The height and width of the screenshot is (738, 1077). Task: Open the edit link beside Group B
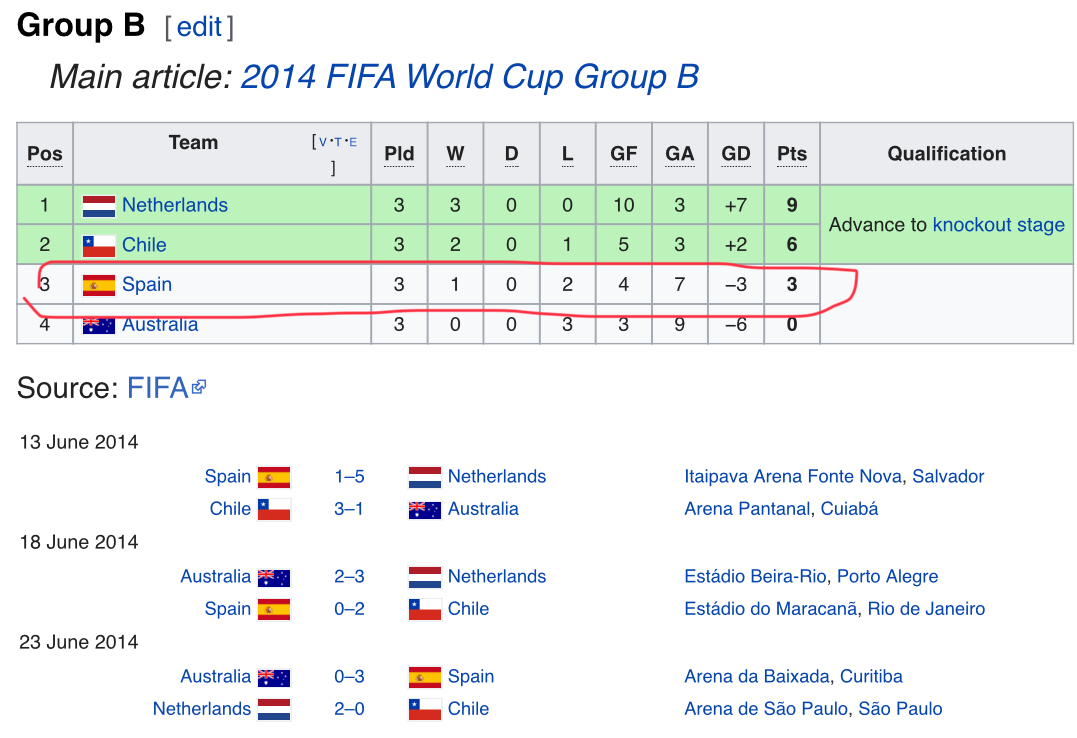(199, 27)
